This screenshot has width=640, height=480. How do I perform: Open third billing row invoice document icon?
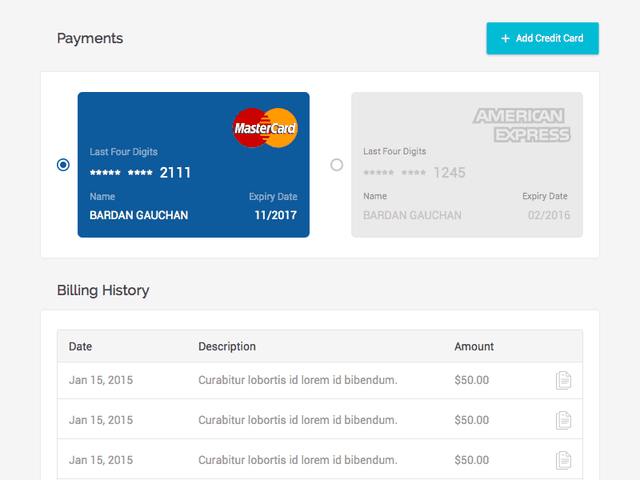point(564,460)
